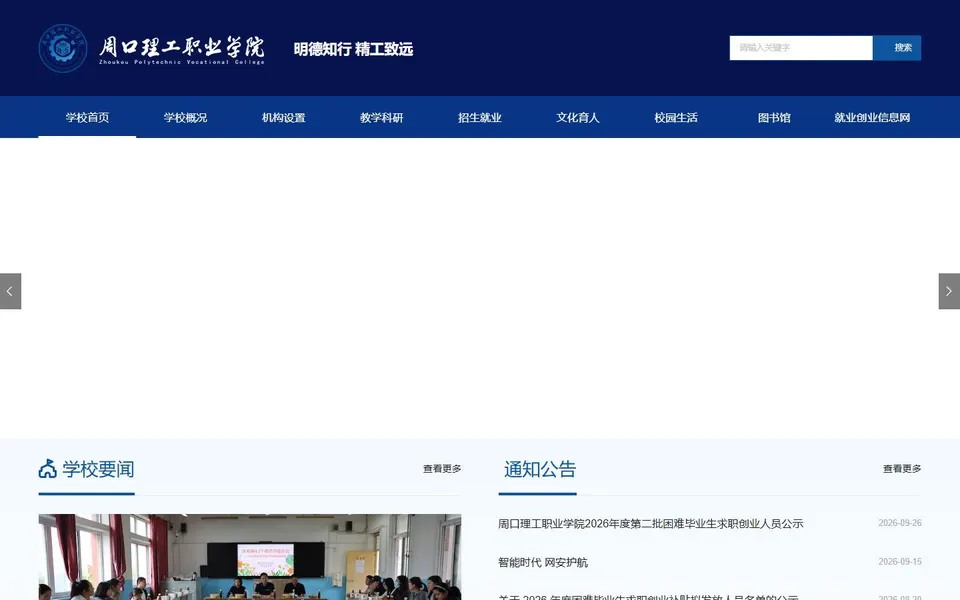Show previous banner slide with left arrow

10,291
